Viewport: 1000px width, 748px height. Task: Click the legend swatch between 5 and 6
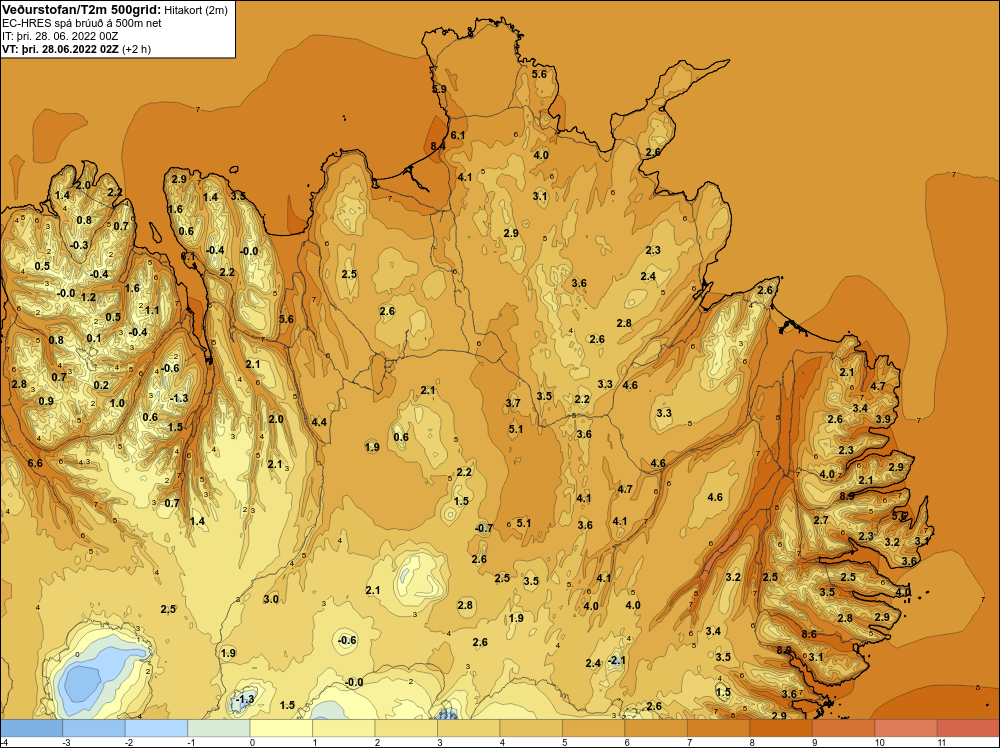point(594,728)
